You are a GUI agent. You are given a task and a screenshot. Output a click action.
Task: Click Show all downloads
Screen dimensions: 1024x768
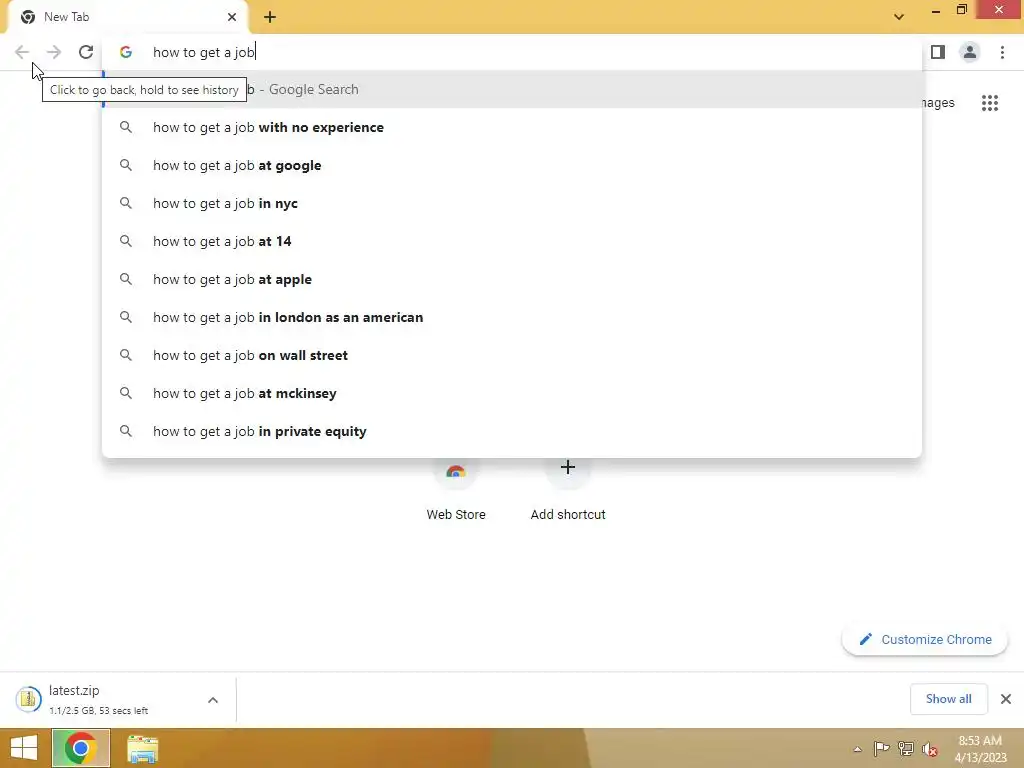tap(948, 699)
